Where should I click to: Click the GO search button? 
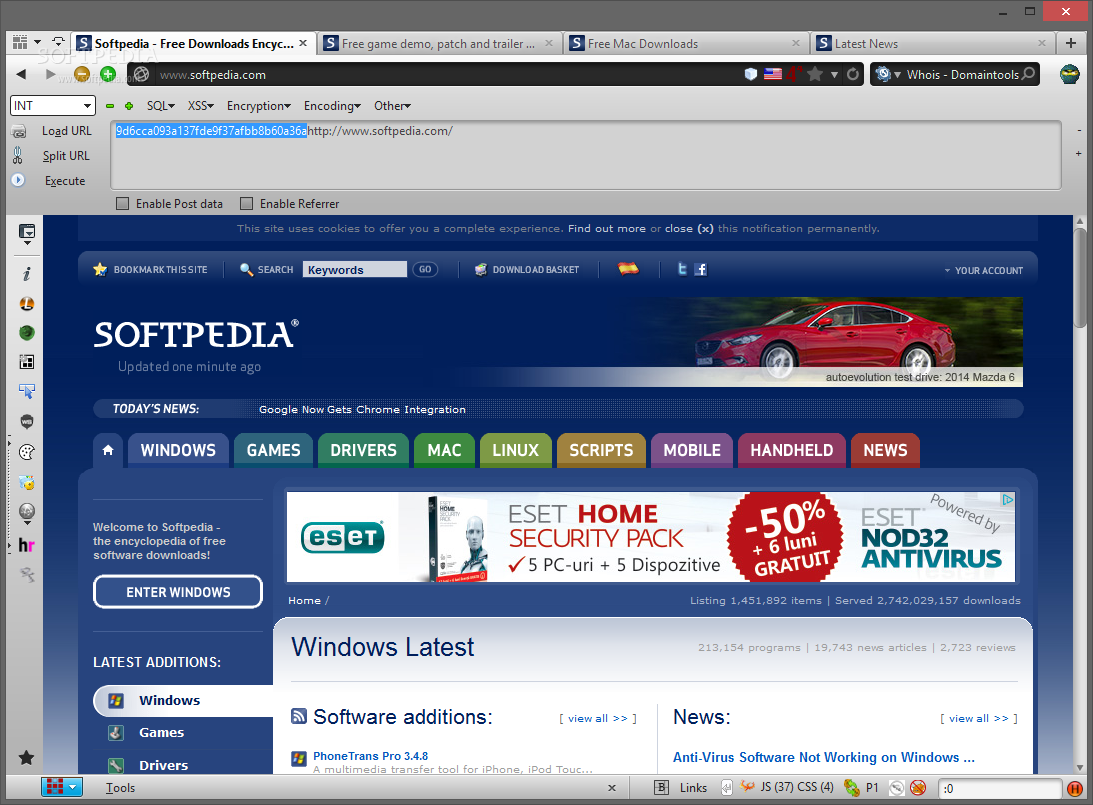coord(425,269)
